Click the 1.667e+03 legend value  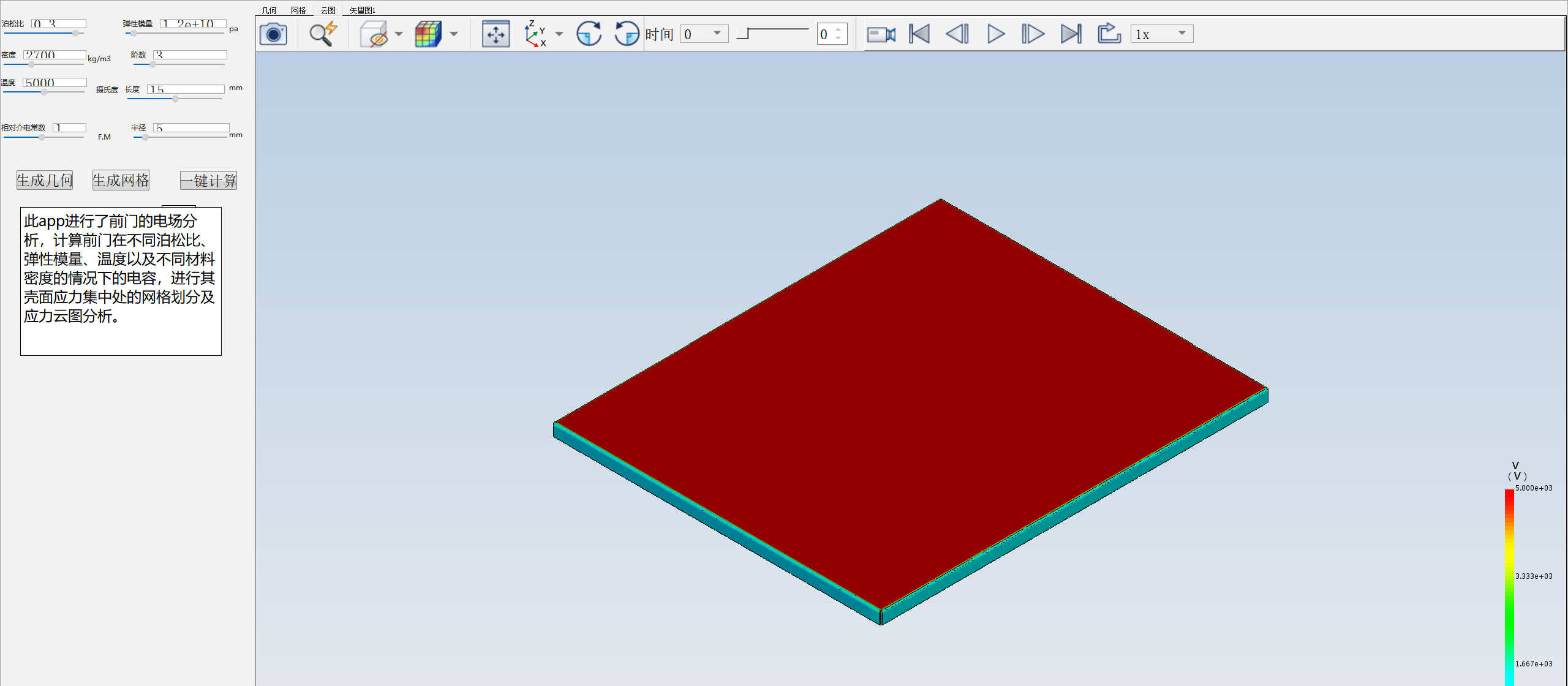(x=1534, y=664)
